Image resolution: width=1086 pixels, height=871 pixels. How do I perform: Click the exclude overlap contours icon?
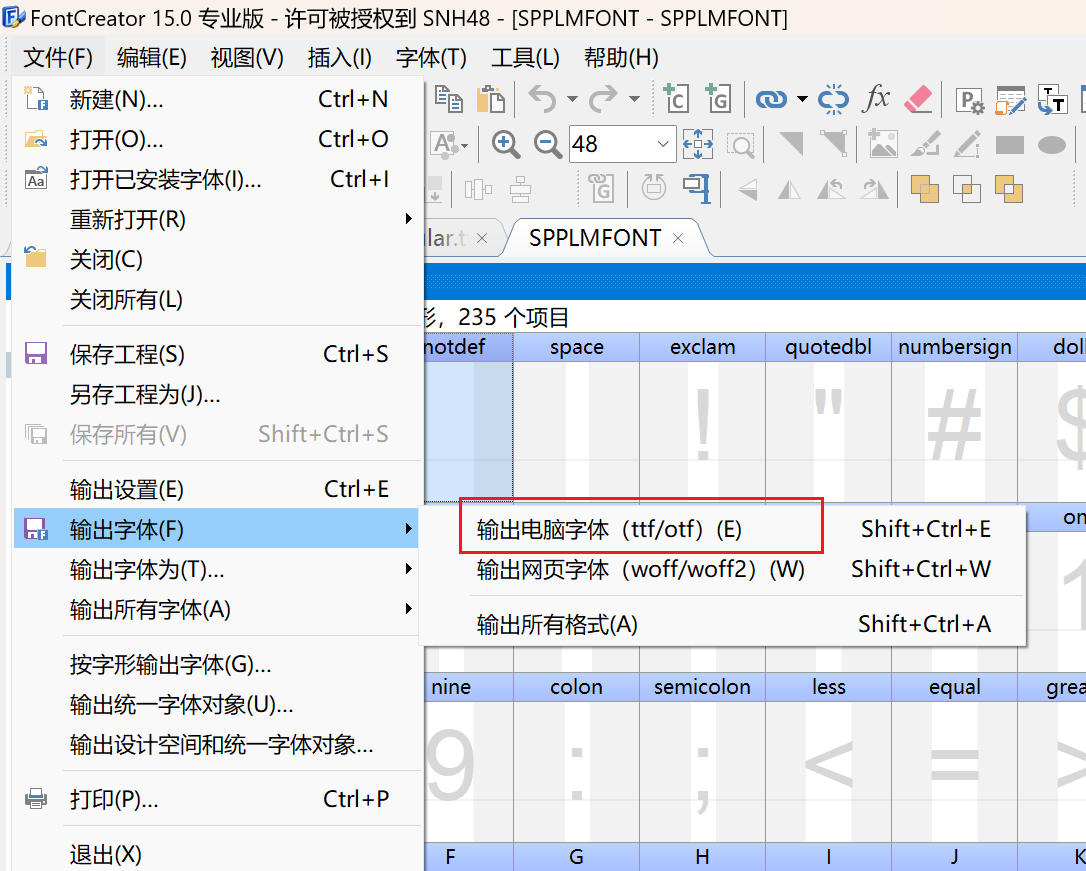(1009, 188)
